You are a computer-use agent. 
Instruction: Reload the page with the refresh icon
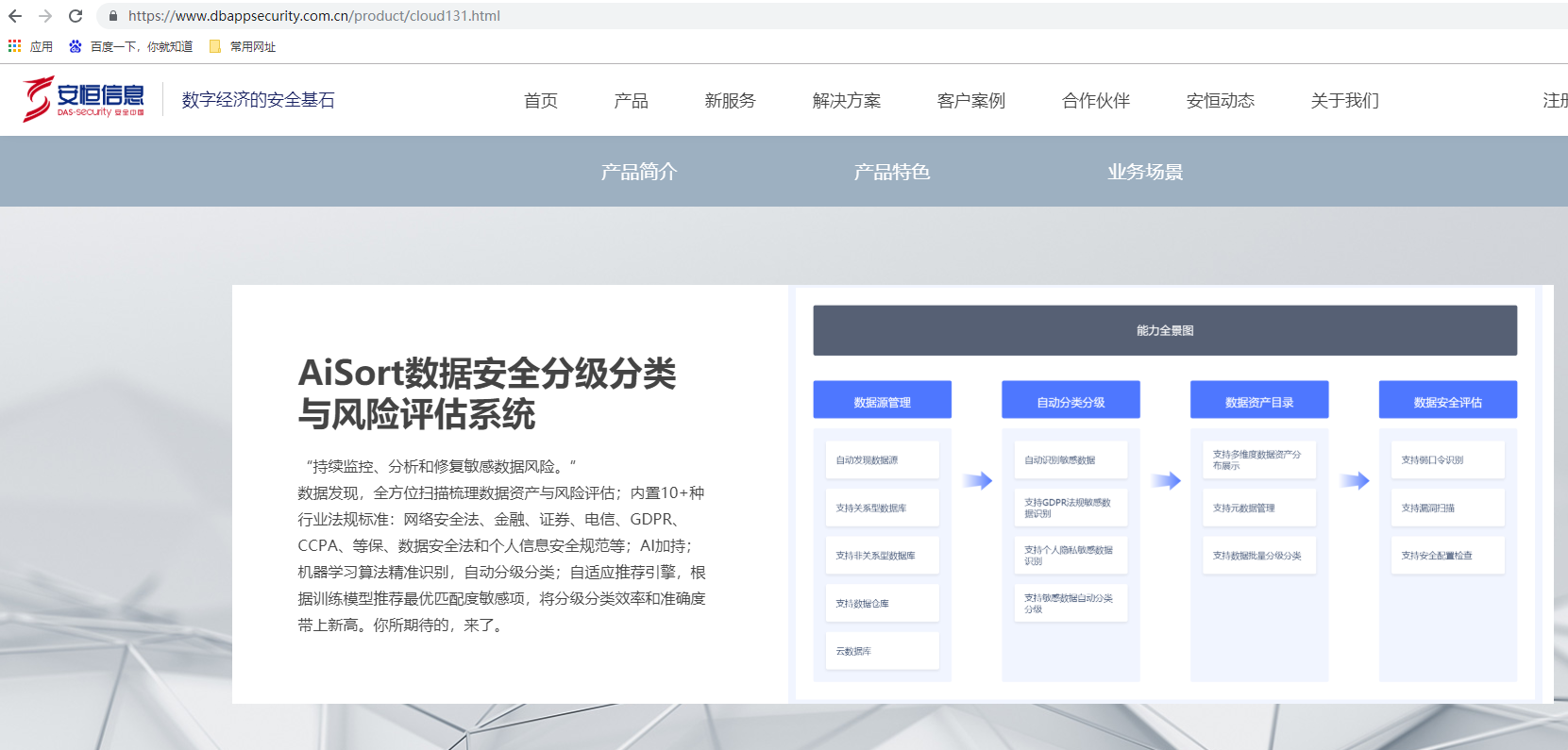pos(76,16)
